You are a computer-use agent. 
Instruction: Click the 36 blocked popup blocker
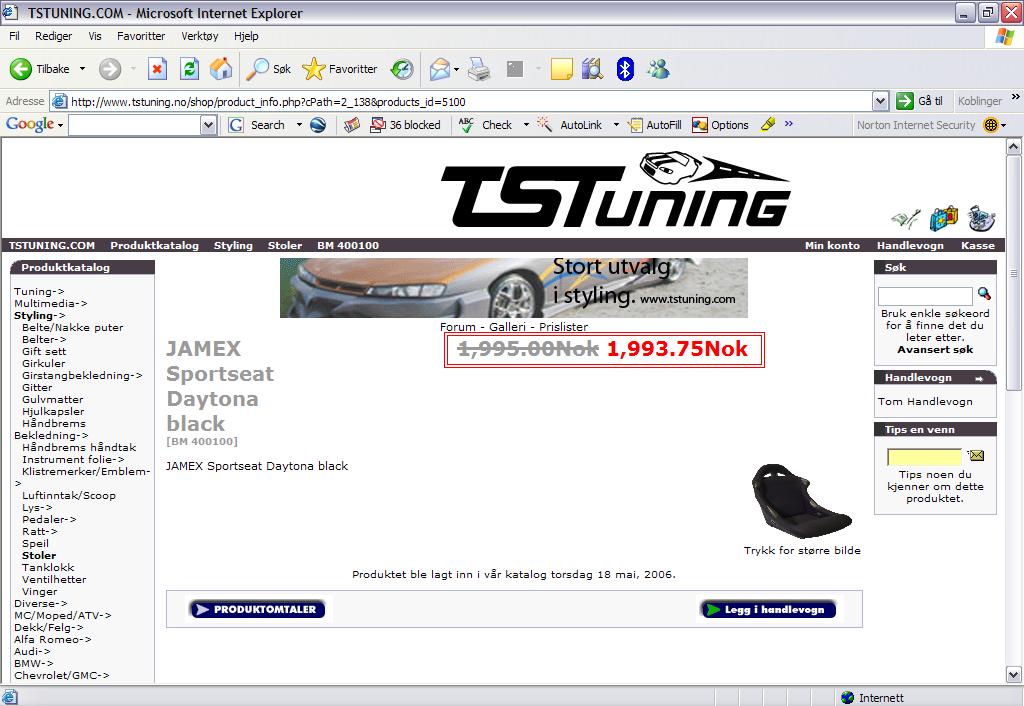tap(405, 125)
